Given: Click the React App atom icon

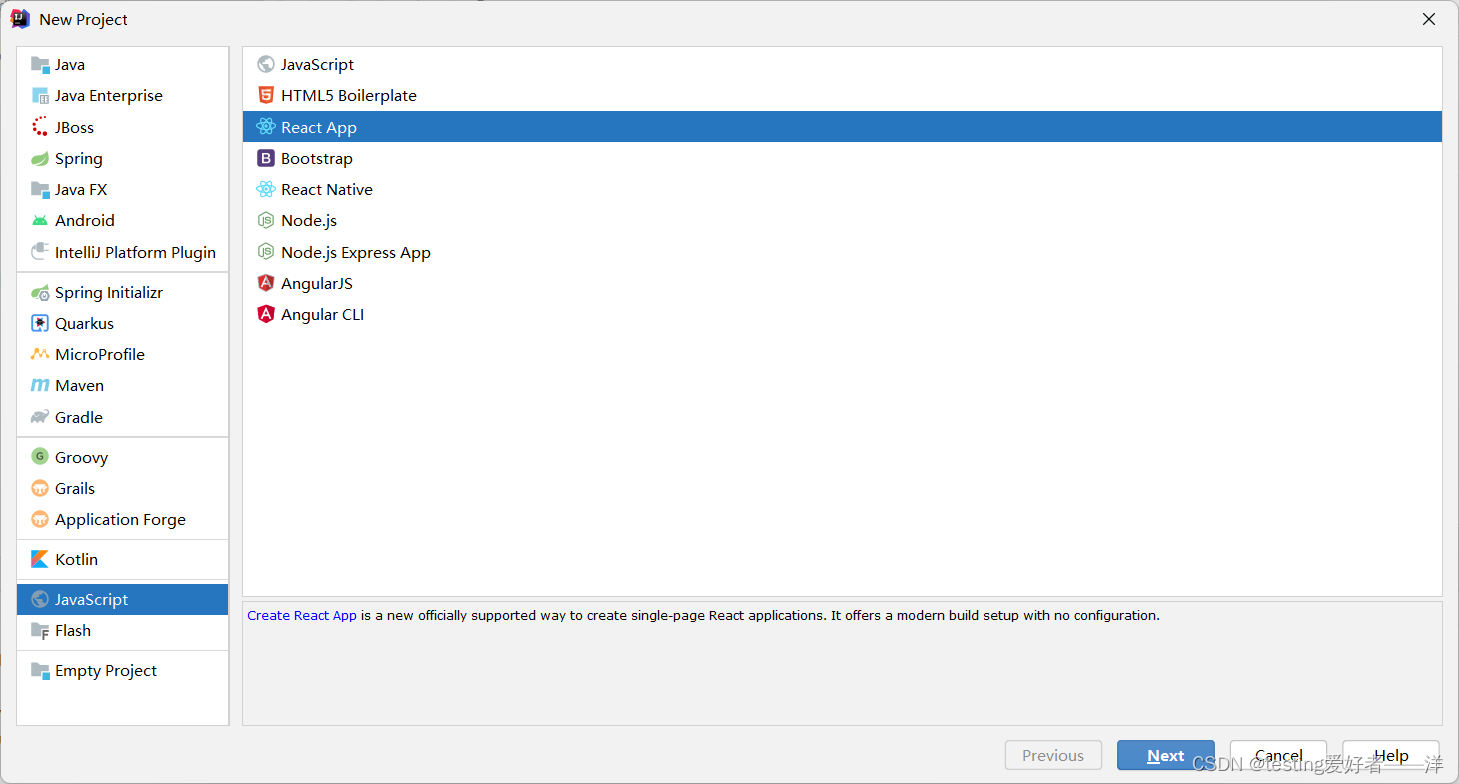Looking at the screenshot, I should (266, 127).
